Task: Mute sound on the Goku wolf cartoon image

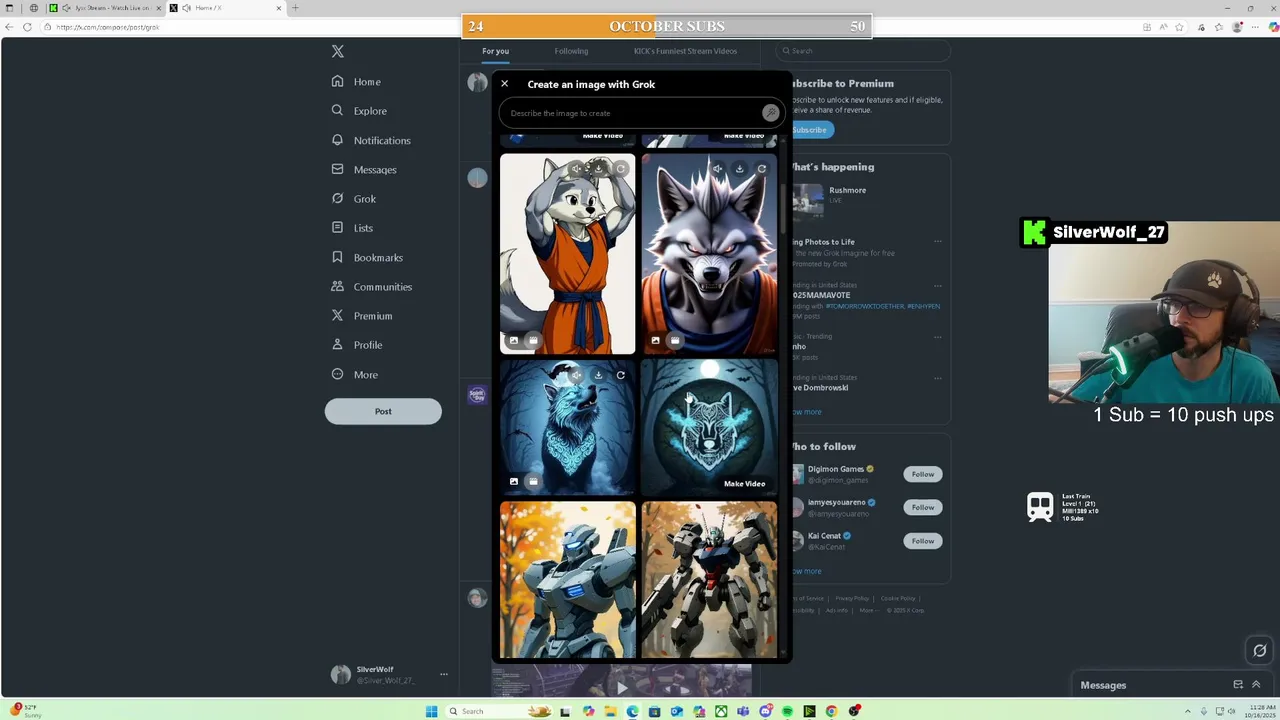Action: [x=576, y=168]
